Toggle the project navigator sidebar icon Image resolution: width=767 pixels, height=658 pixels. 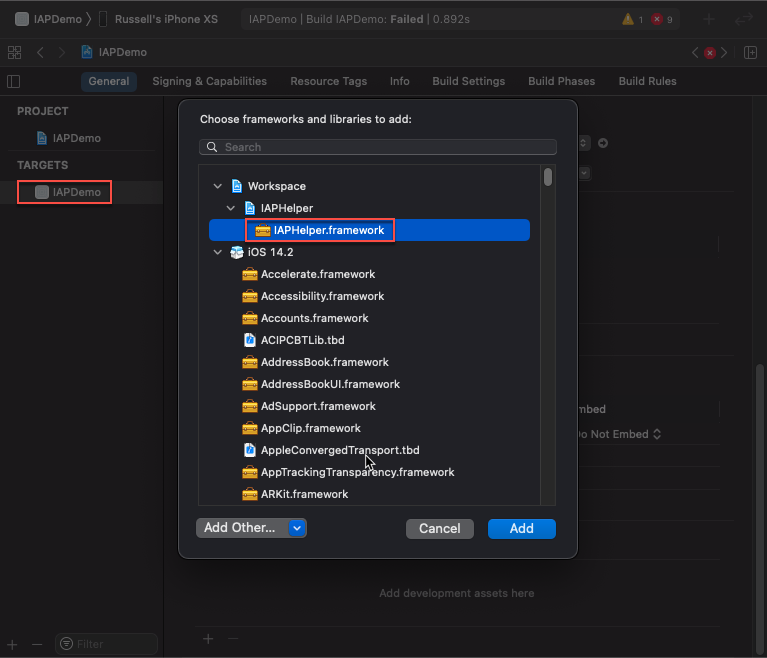click(14, 81)
